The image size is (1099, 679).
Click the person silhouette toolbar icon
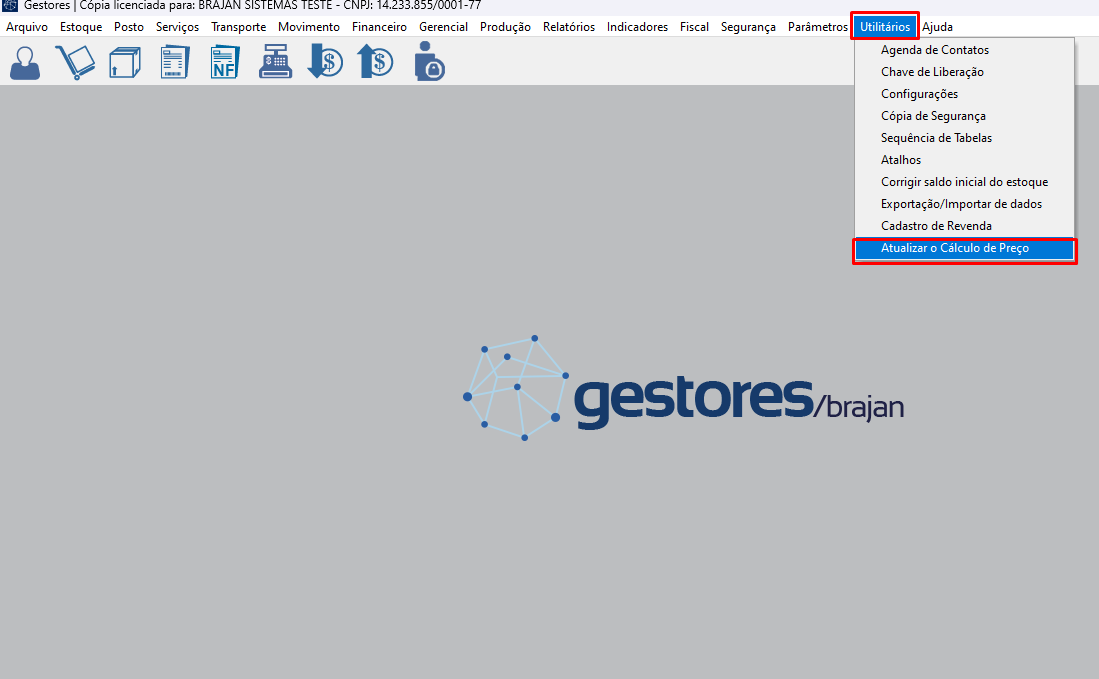pos(25,62)
